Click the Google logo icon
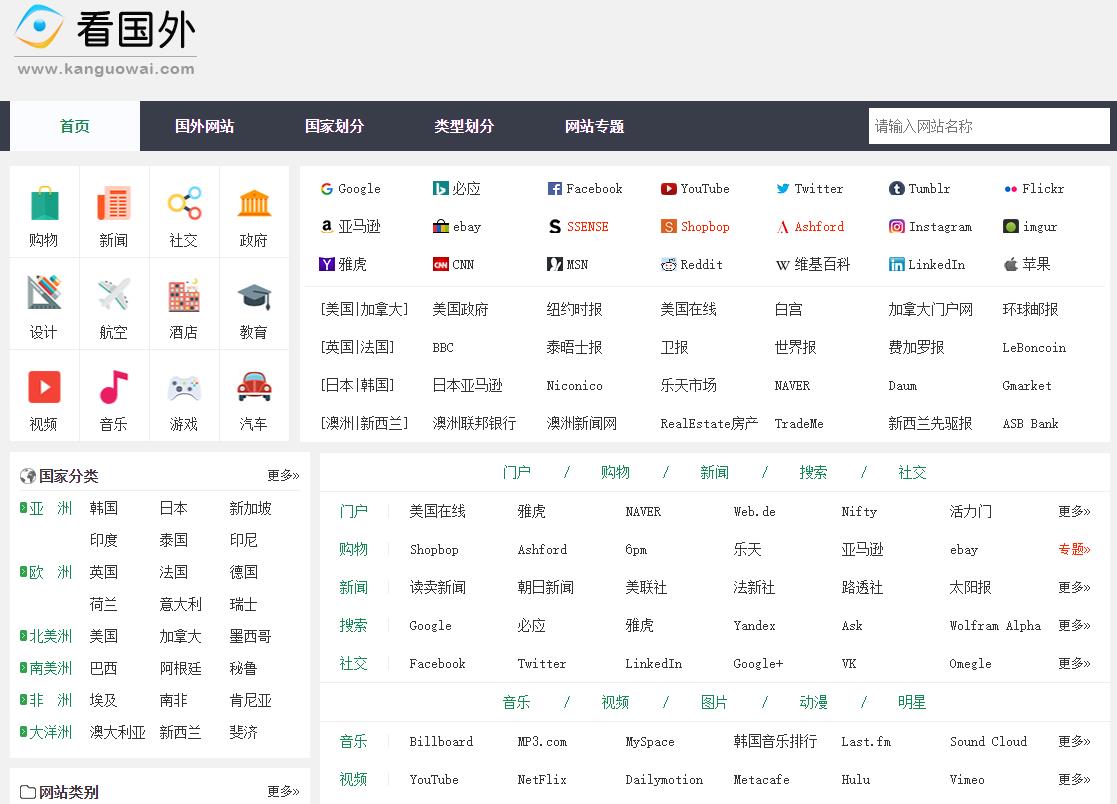Screen dimensions: 1117x804 coord(327,189)
